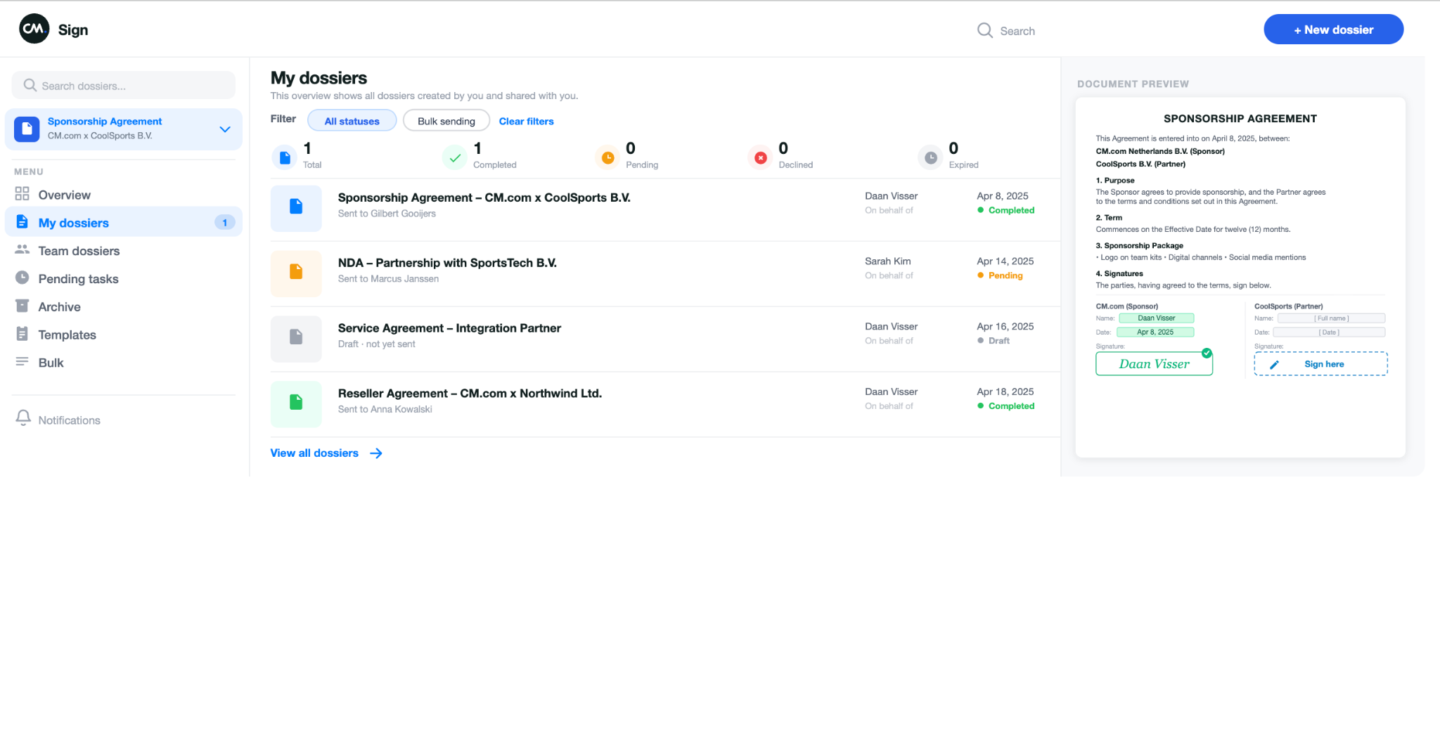Expand the Sponsorship Agreement dossier selector chevron
Screen dimensions: 1440x740
pyautogui.click(x=225, y=129)
